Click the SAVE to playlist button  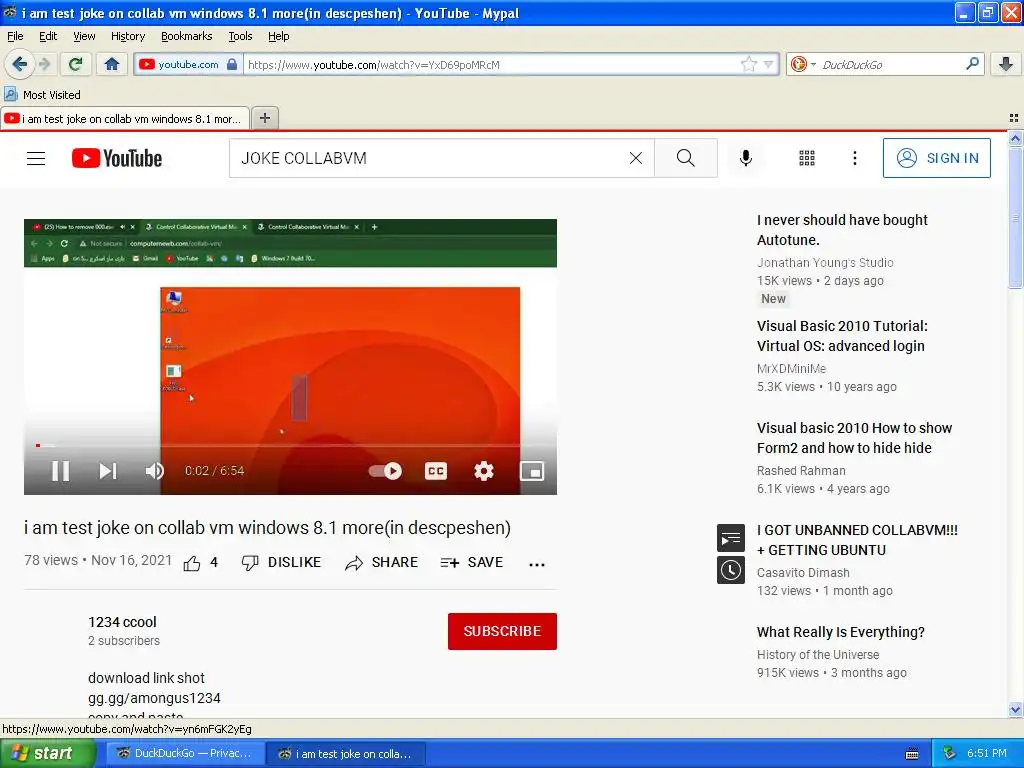click(472, 562)
